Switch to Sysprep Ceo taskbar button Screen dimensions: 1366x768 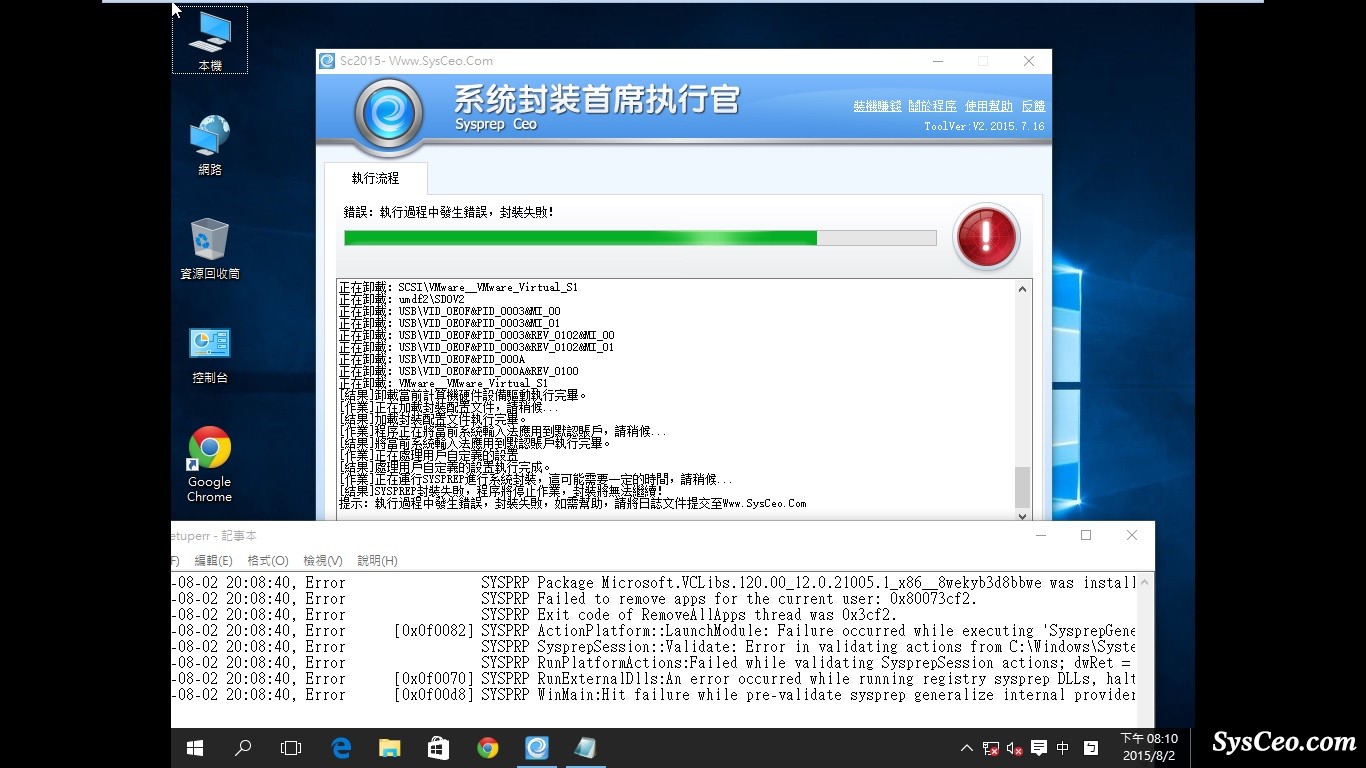[537, 748]
